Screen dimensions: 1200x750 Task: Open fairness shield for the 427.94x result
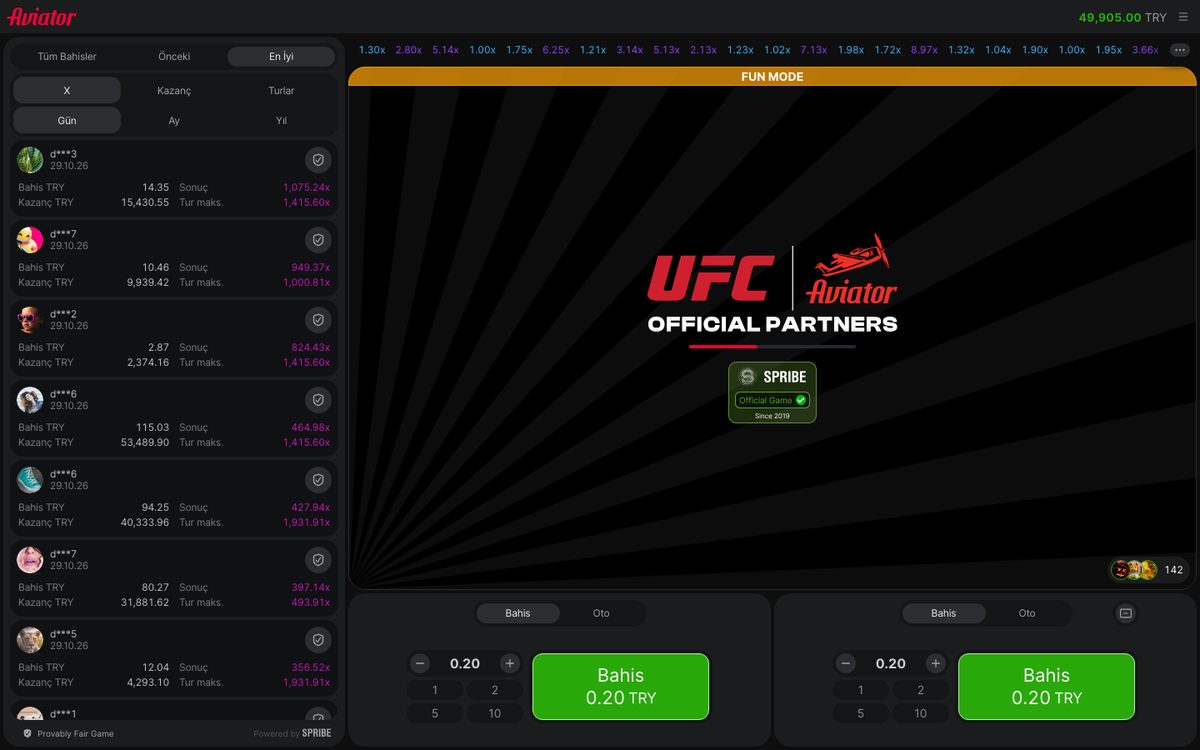pyautogui.click(x=318, y=480)
